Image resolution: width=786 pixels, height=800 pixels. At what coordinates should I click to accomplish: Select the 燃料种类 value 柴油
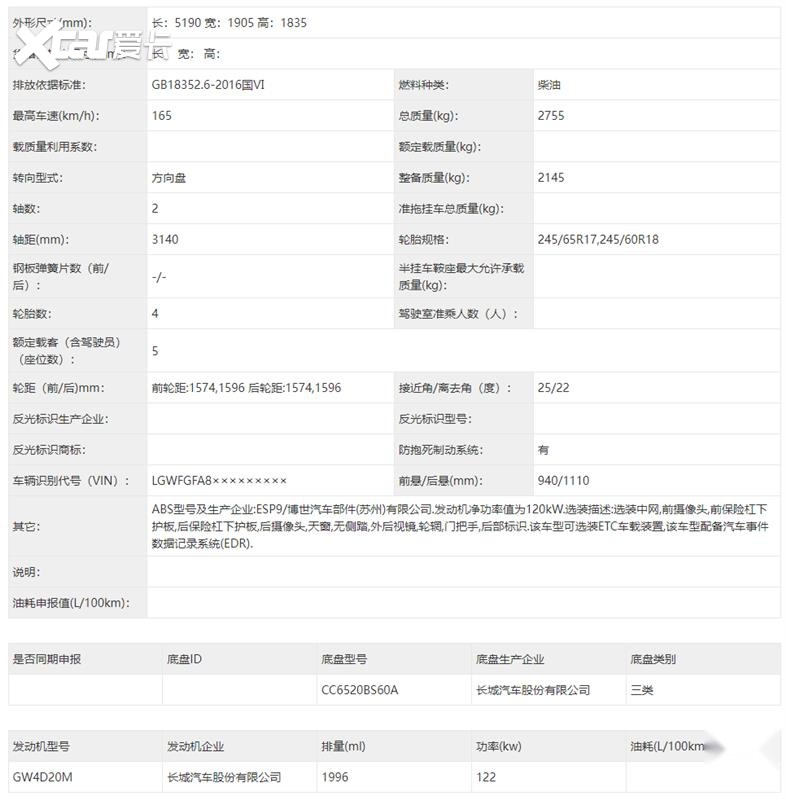pyautogui.click(x=549, y=85)
